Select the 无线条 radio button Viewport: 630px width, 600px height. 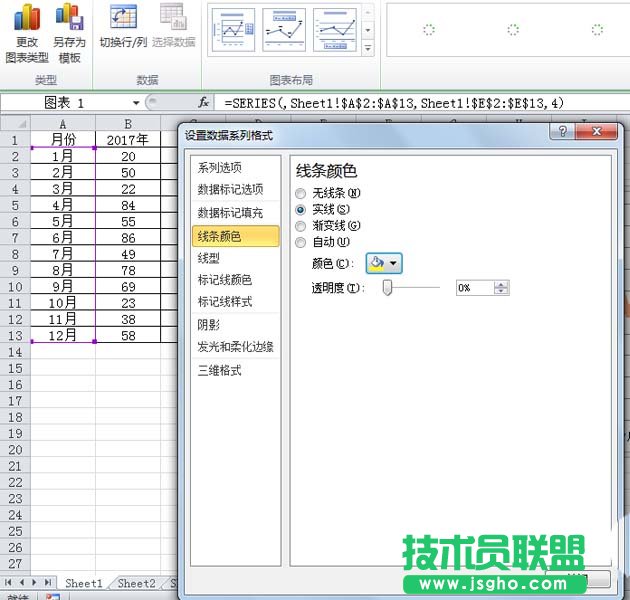point(300,194)
